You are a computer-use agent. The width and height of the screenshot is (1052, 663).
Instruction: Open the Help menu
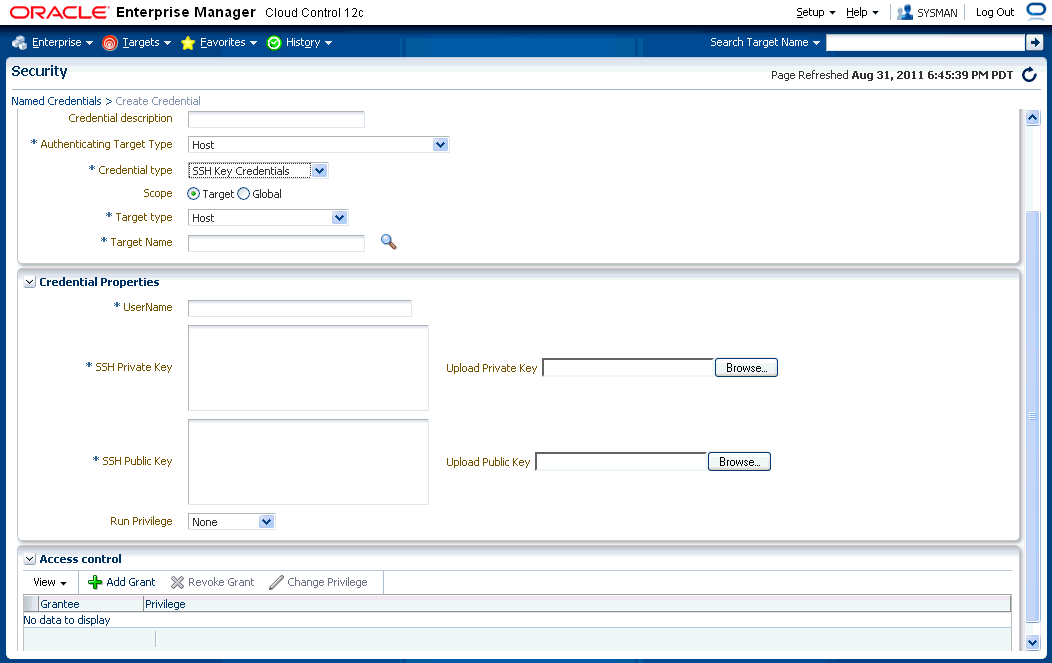click(x=862, y=12)
